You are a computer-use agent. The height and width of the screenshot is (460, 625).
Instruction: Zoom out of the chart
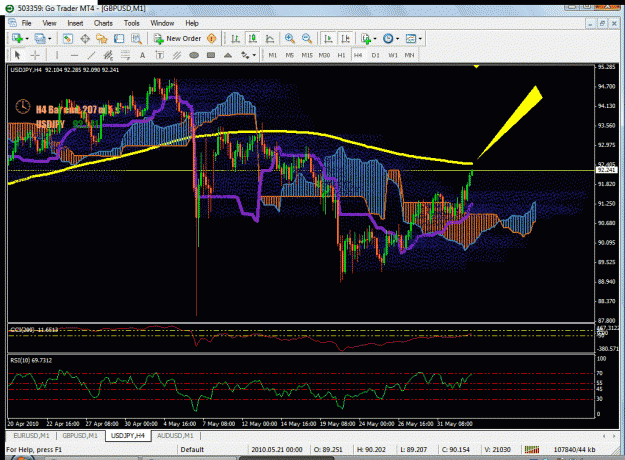point(307,39)
